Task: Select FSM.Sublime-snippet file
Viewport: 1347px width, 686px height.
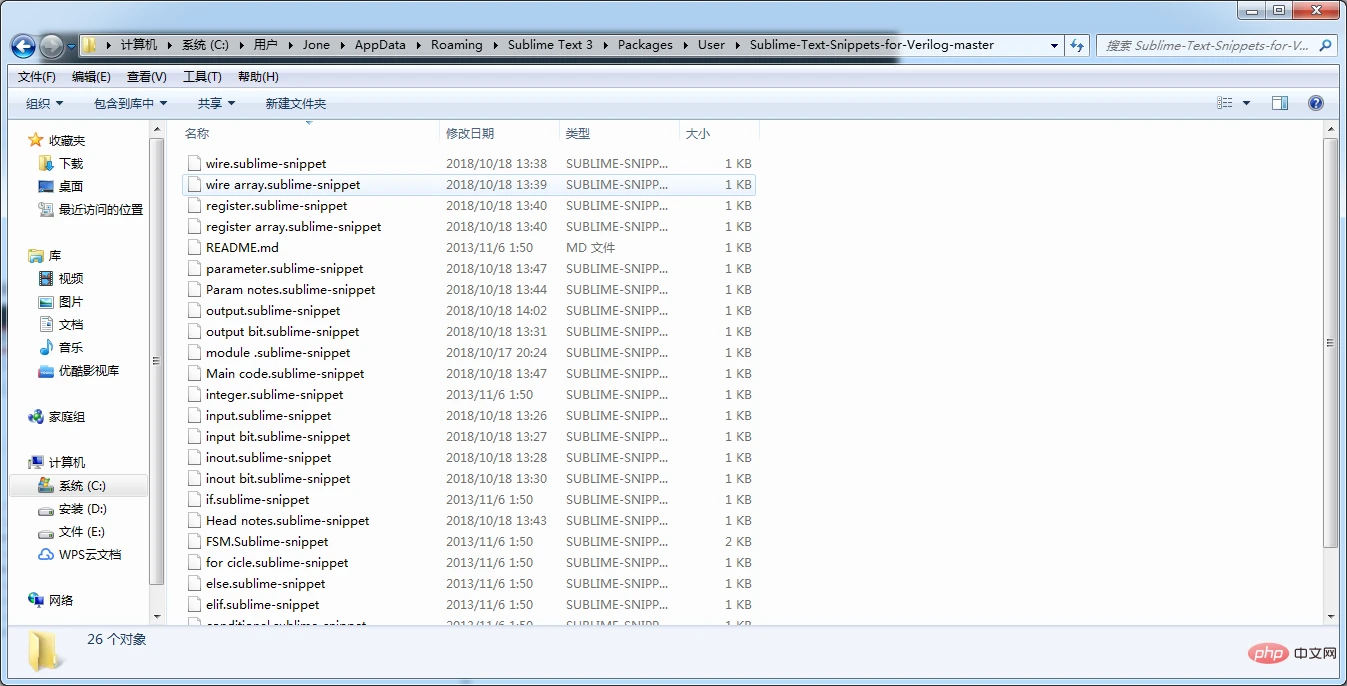Action: coord(266,541)
